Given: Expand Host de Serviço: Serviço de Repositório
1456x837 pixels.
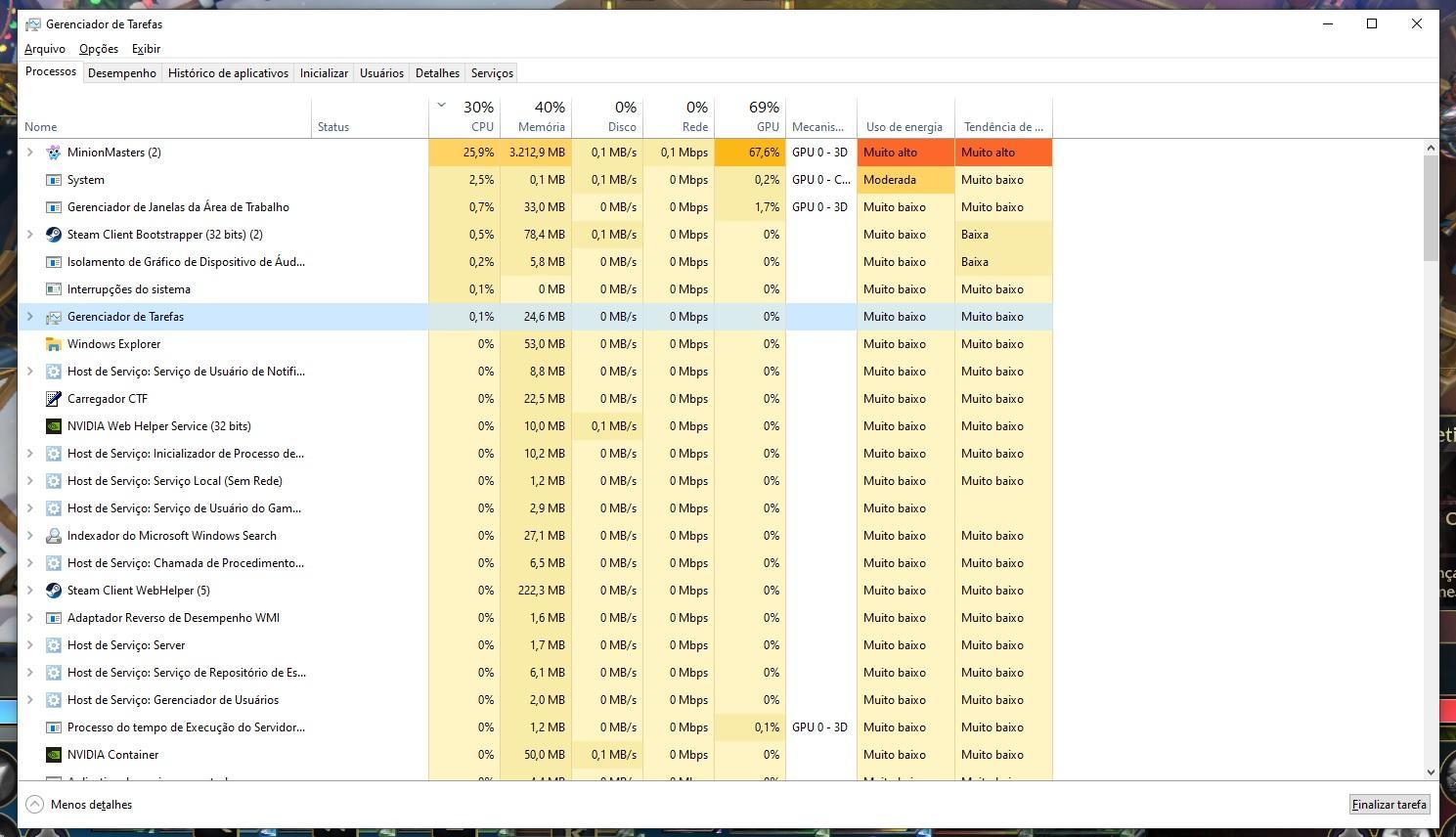Looking at the screenshot, I should pos(29,673).
